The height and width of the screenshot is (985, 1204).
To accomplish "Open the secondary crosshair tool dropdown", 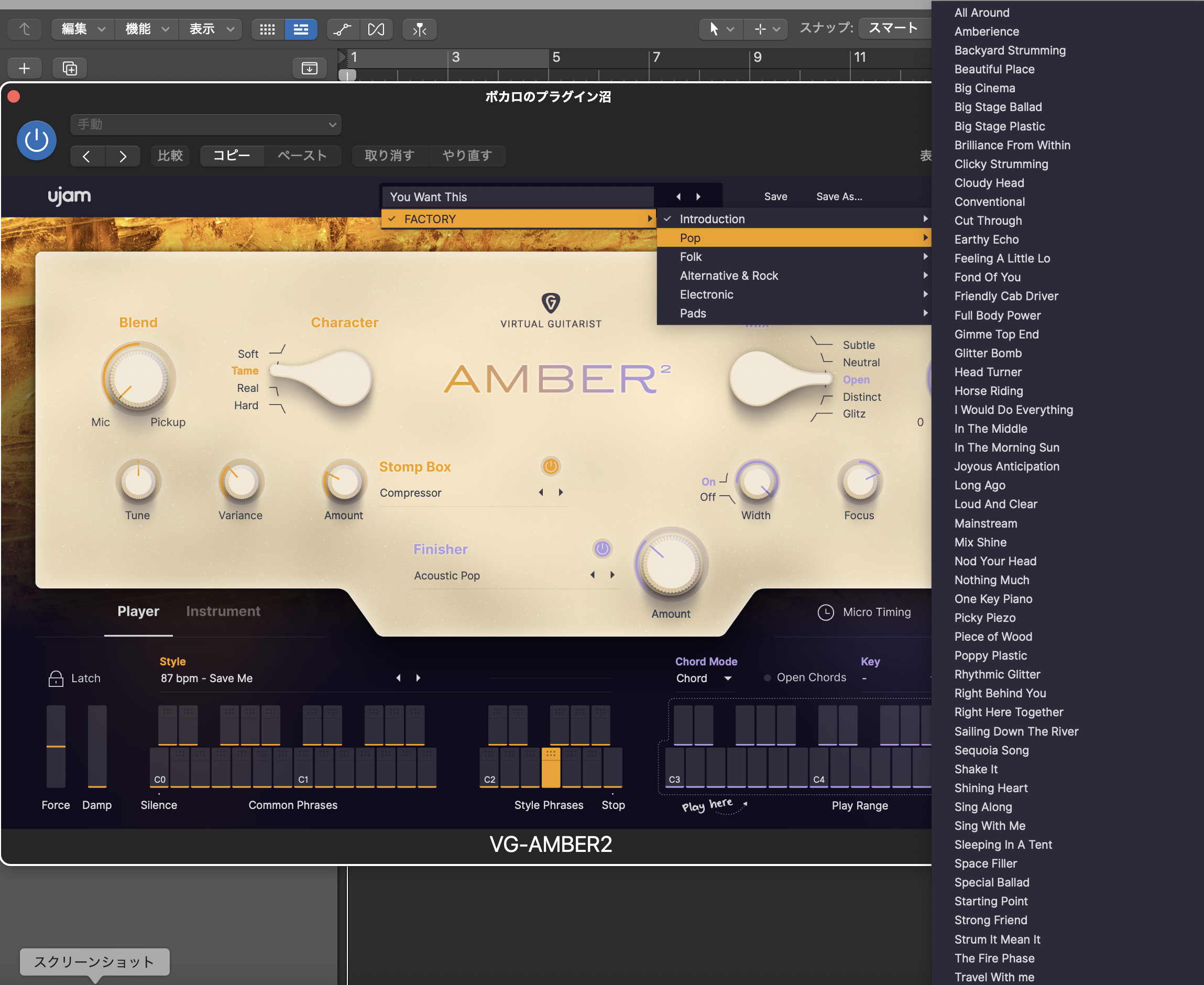I will click(765, 29).
